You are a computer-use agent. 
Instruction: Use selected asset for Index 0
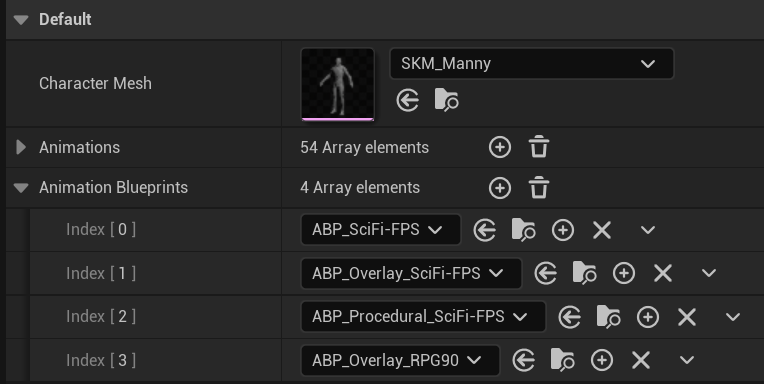(485, 230)
